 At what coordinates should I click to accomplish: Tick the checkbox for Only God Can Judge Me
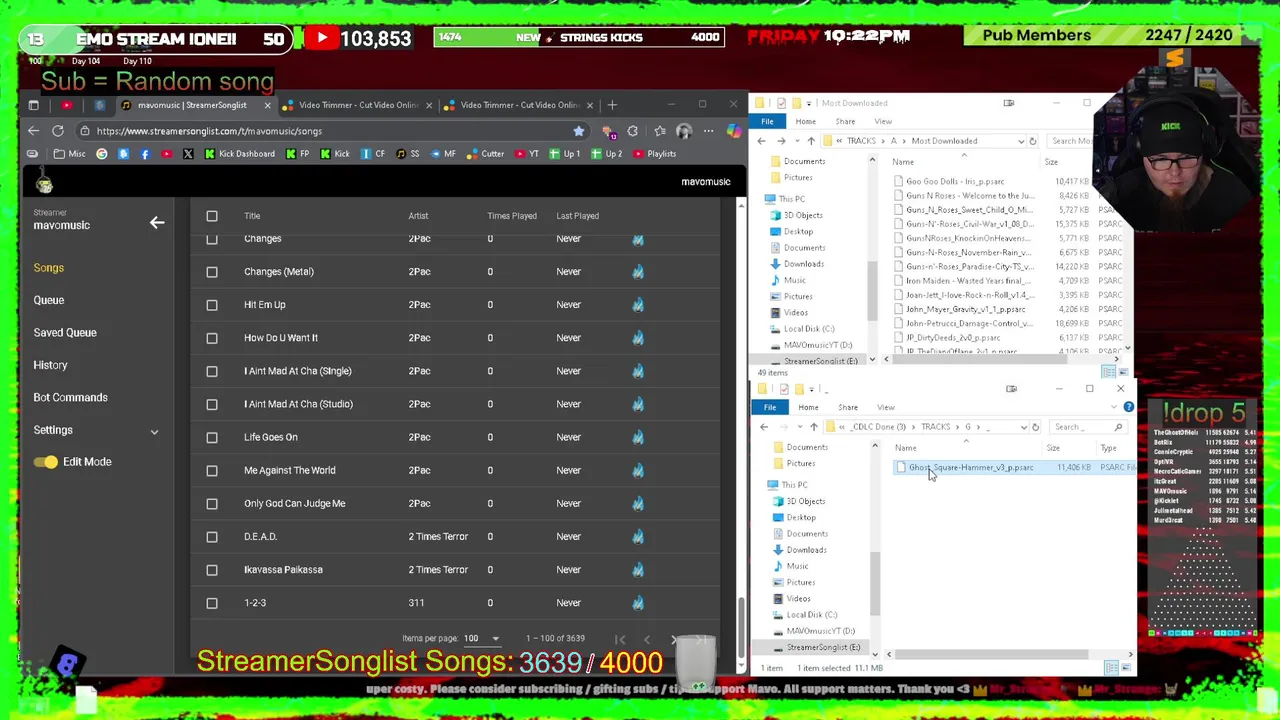[212, 503]
